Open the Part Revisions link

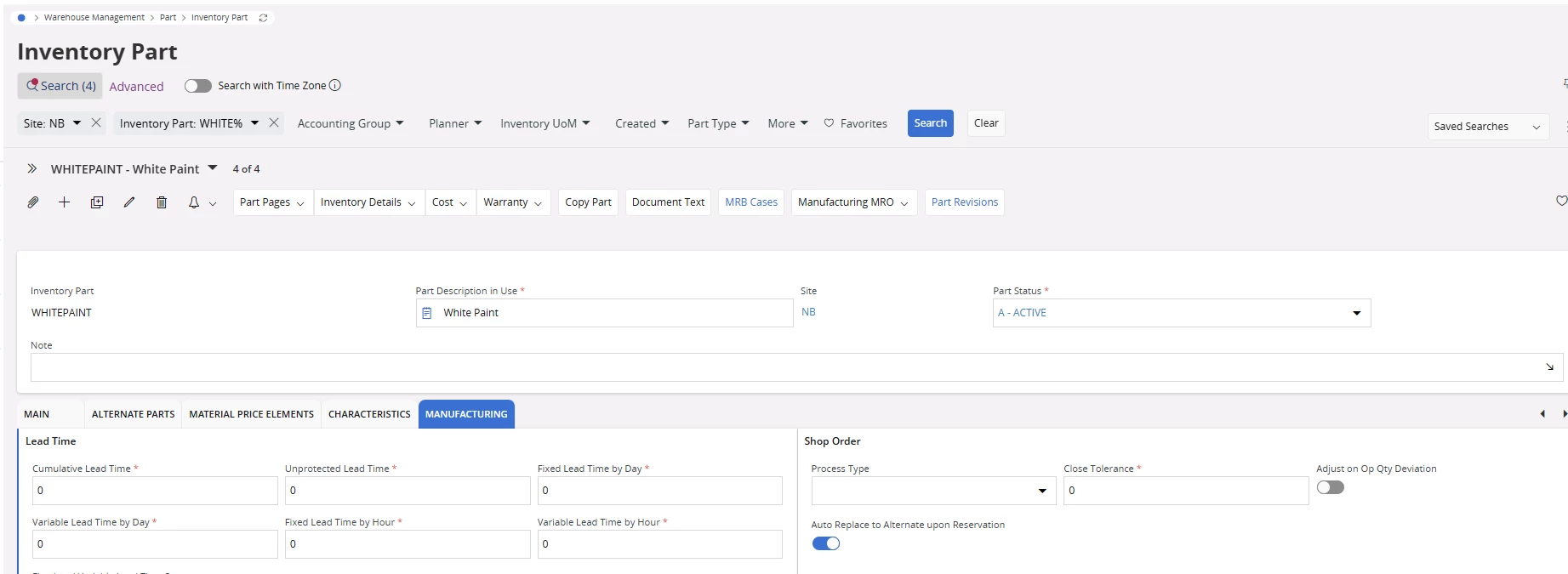point(964,202)
